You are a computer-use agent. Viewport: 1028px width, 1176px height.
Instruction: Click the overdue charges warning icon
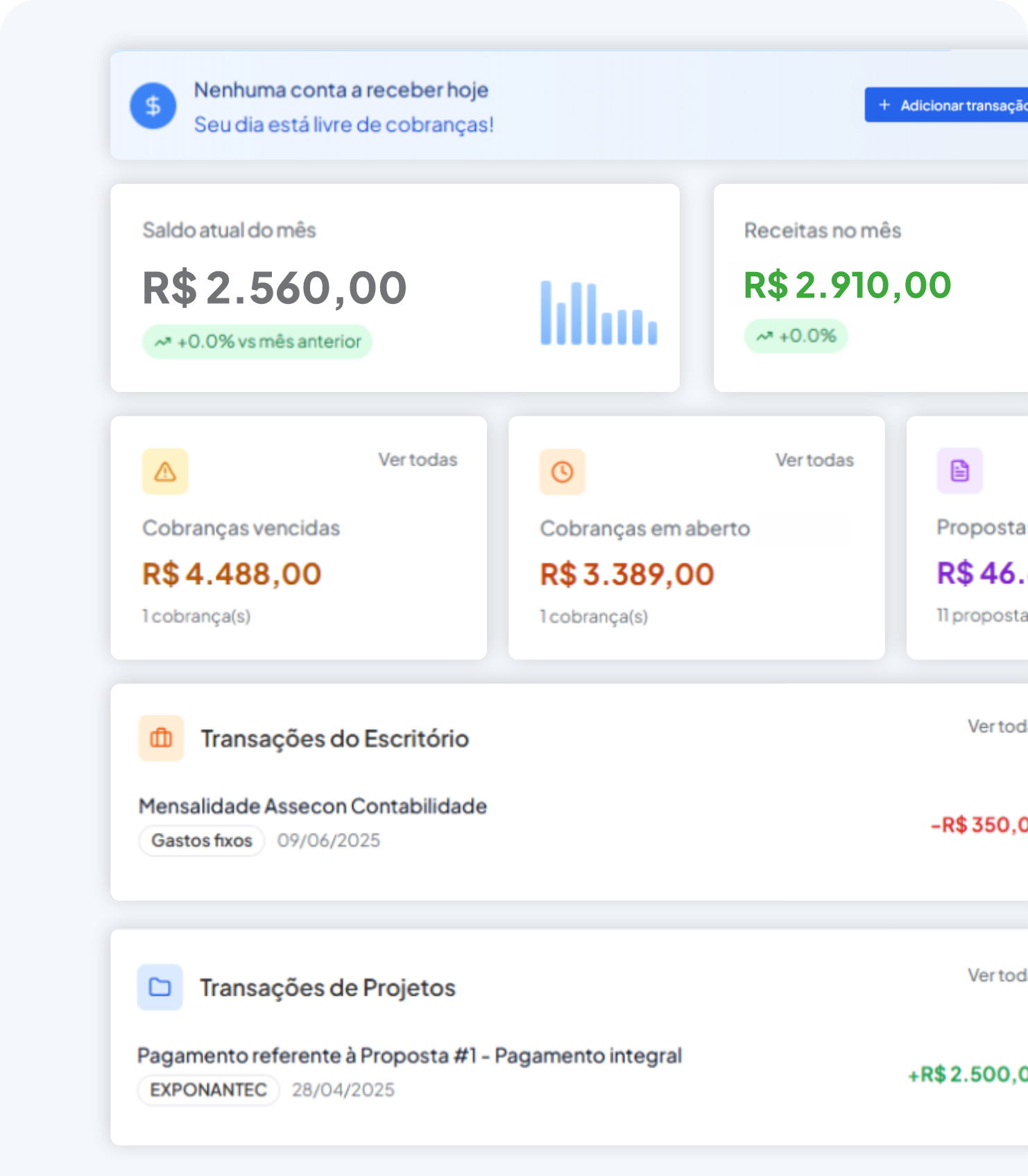tap(165, 472)
